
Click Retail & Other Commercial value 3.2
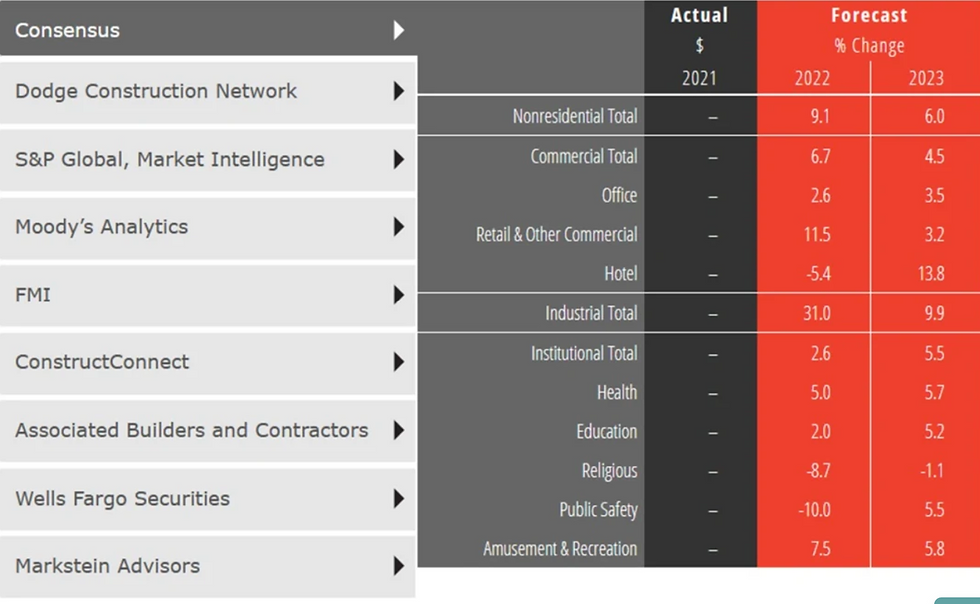(934, 235)
